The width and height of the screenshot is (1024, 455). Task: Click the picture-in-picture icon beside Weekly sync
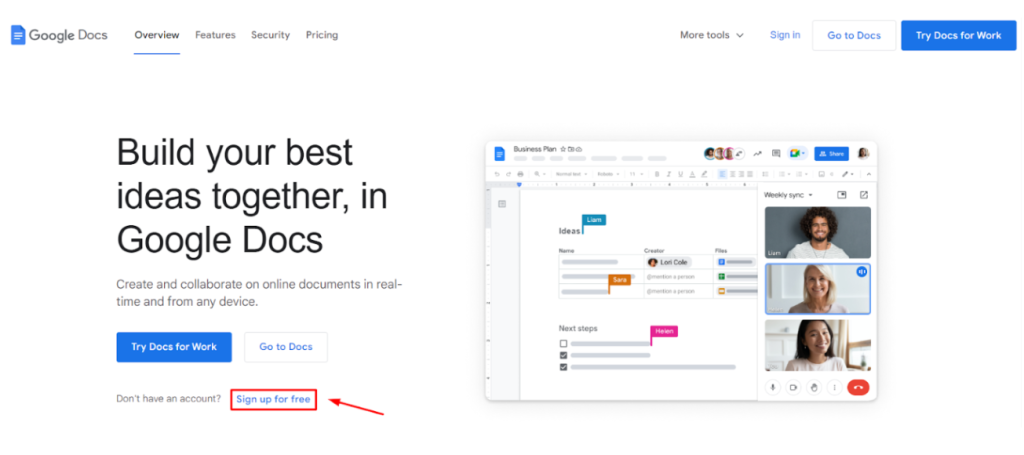click(842, 195)
